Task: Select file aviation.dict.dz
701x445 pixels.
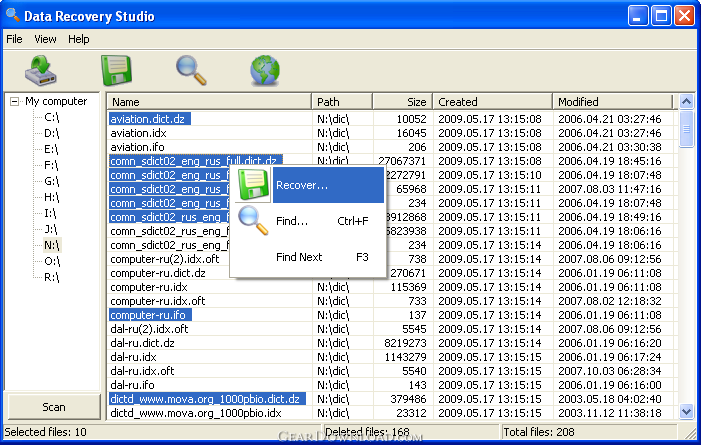Action: [149, 119]
